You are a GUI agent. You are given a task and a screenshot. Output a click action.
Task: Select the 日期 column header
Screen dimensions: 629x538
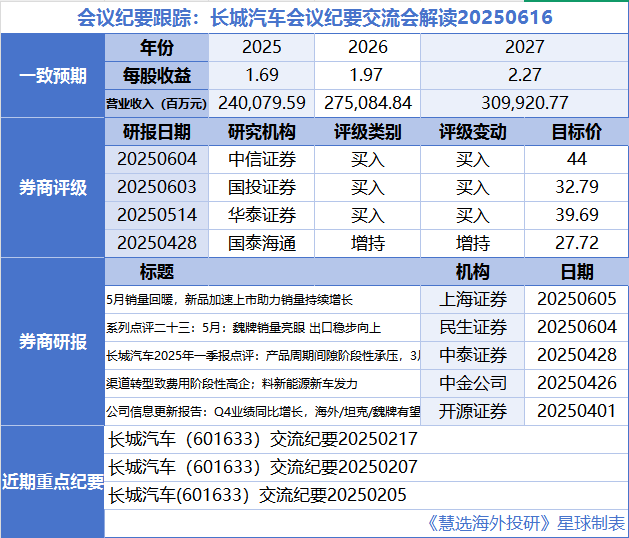tap(576, 272)
